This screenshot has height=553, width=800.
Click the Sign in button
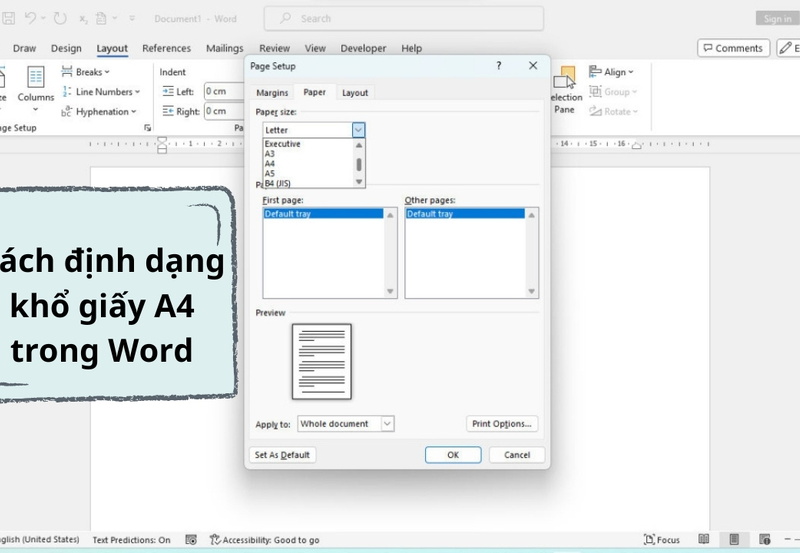pyautogui.click(x=777, y=18)
